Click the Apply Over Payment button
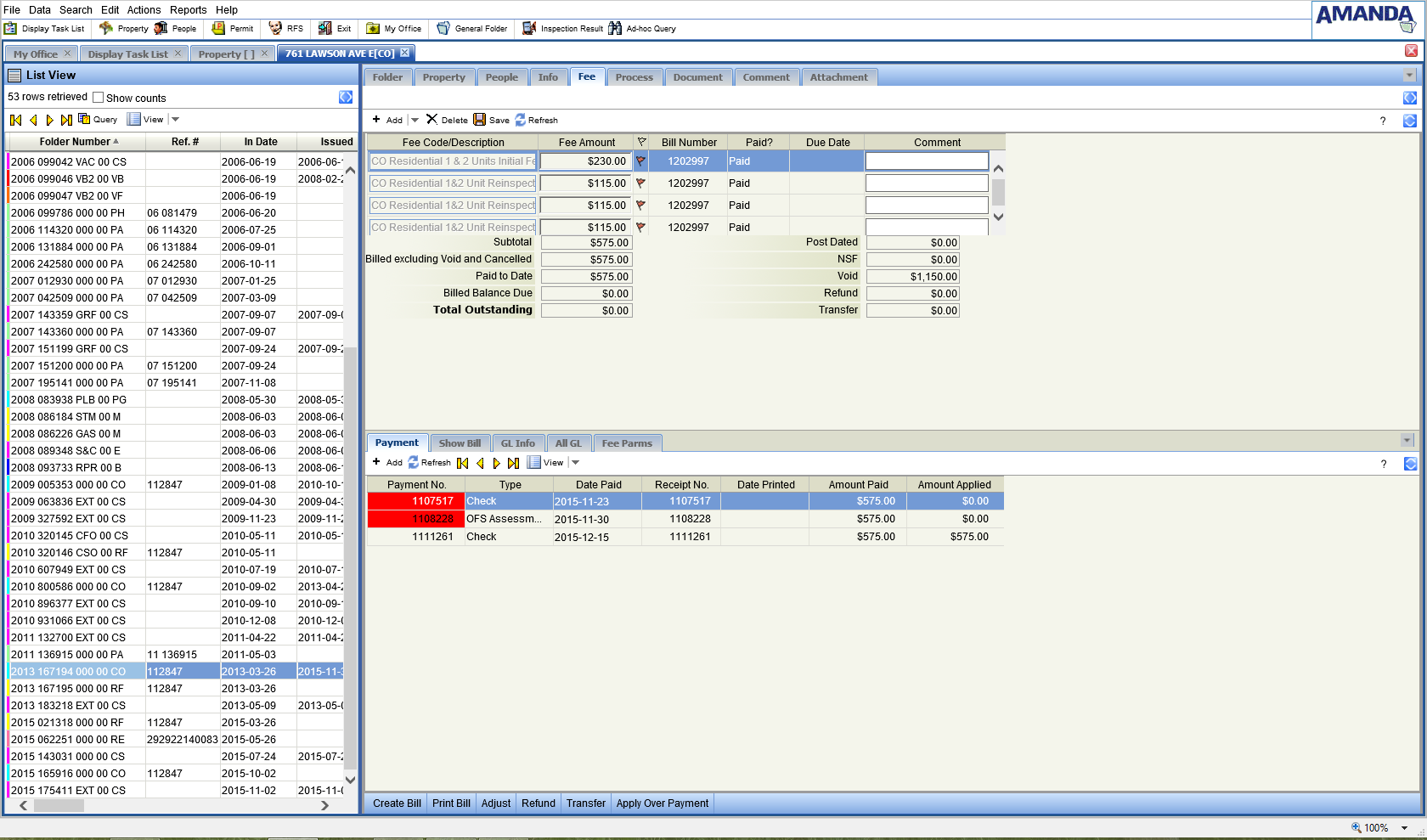Viewport: 1427px width, 840px height. click(x=662, y=803)
